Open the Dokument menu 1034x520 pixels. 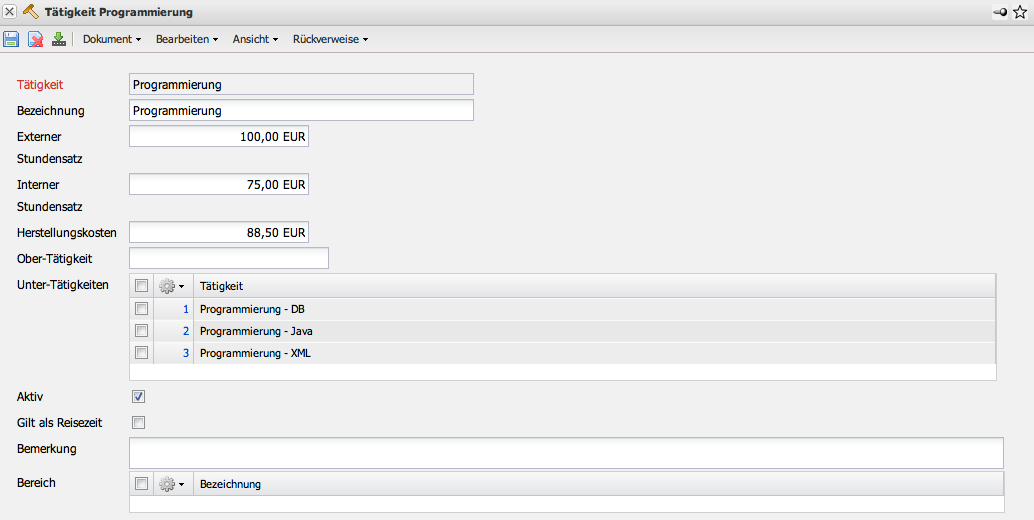[x=112, y=39]
